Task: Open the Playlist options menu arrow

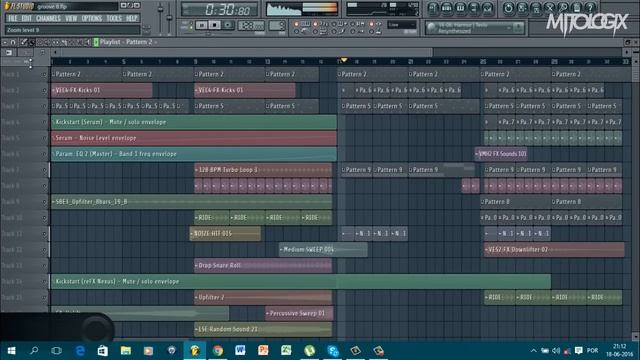Action: point(4,42)
